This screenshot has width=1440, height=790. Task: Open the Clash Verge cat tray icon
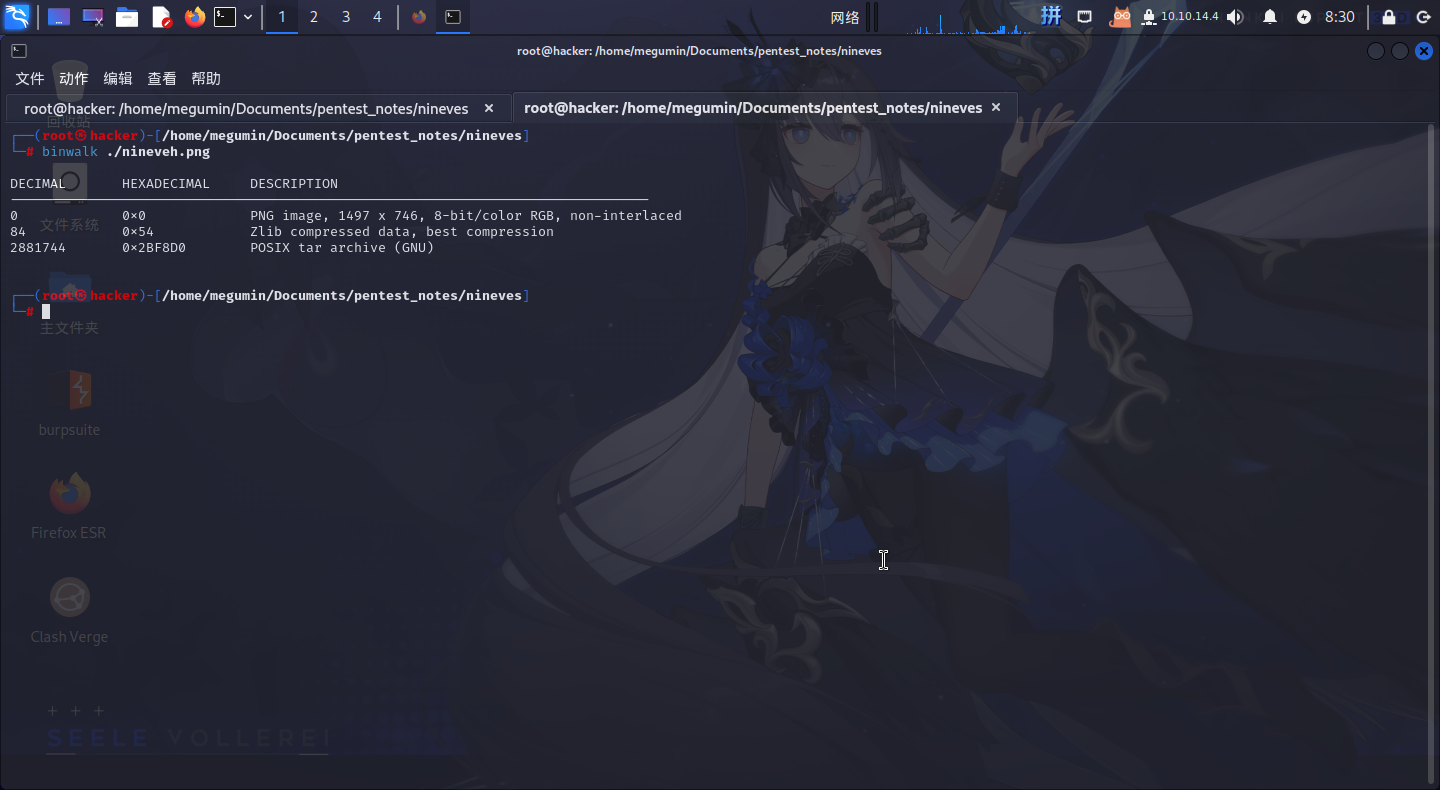1121,17
